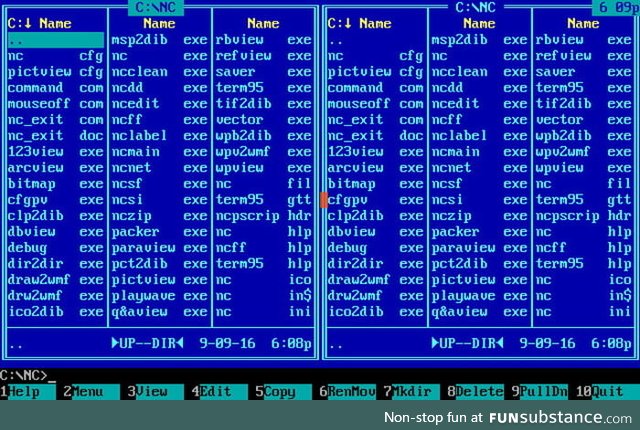The image size is (640, 430).
Task: Select 'command com' in the left panel
Action: 56,88
